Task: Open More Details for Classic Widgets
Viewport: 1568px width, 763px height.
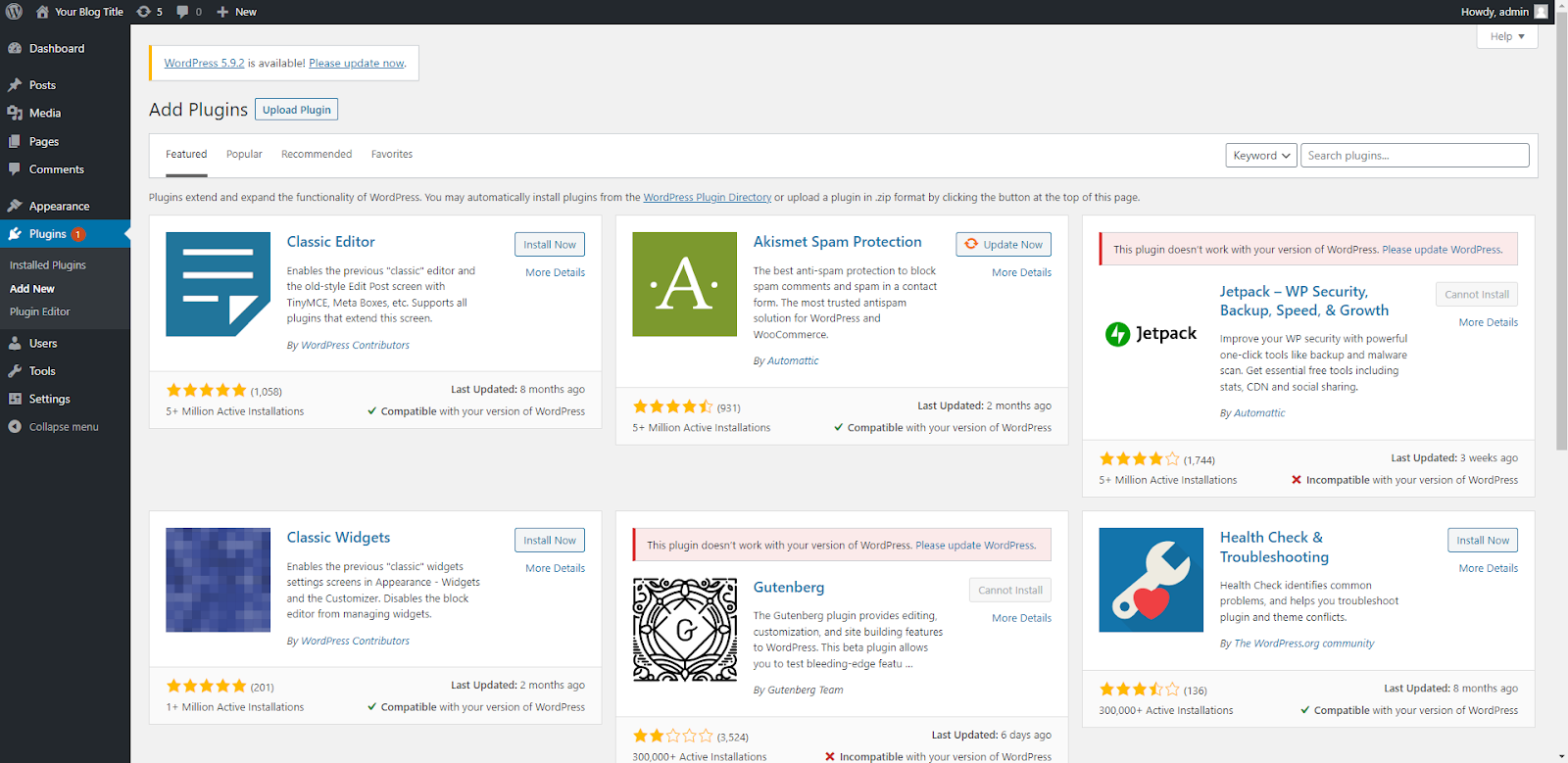Action: (555, 569)
